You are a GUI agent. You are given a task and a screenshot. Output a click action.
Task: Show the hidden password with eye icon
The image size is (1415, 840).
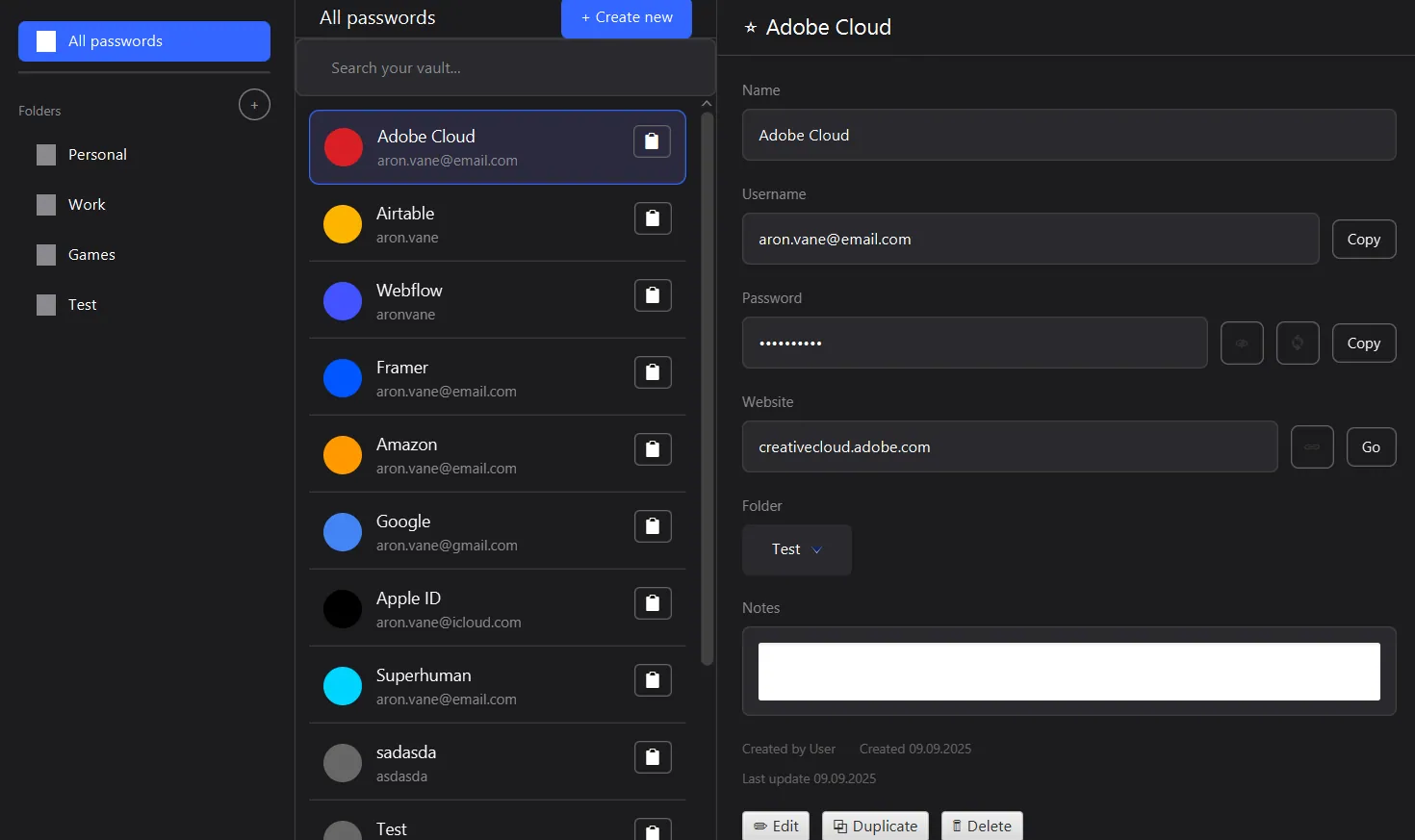1242,344
